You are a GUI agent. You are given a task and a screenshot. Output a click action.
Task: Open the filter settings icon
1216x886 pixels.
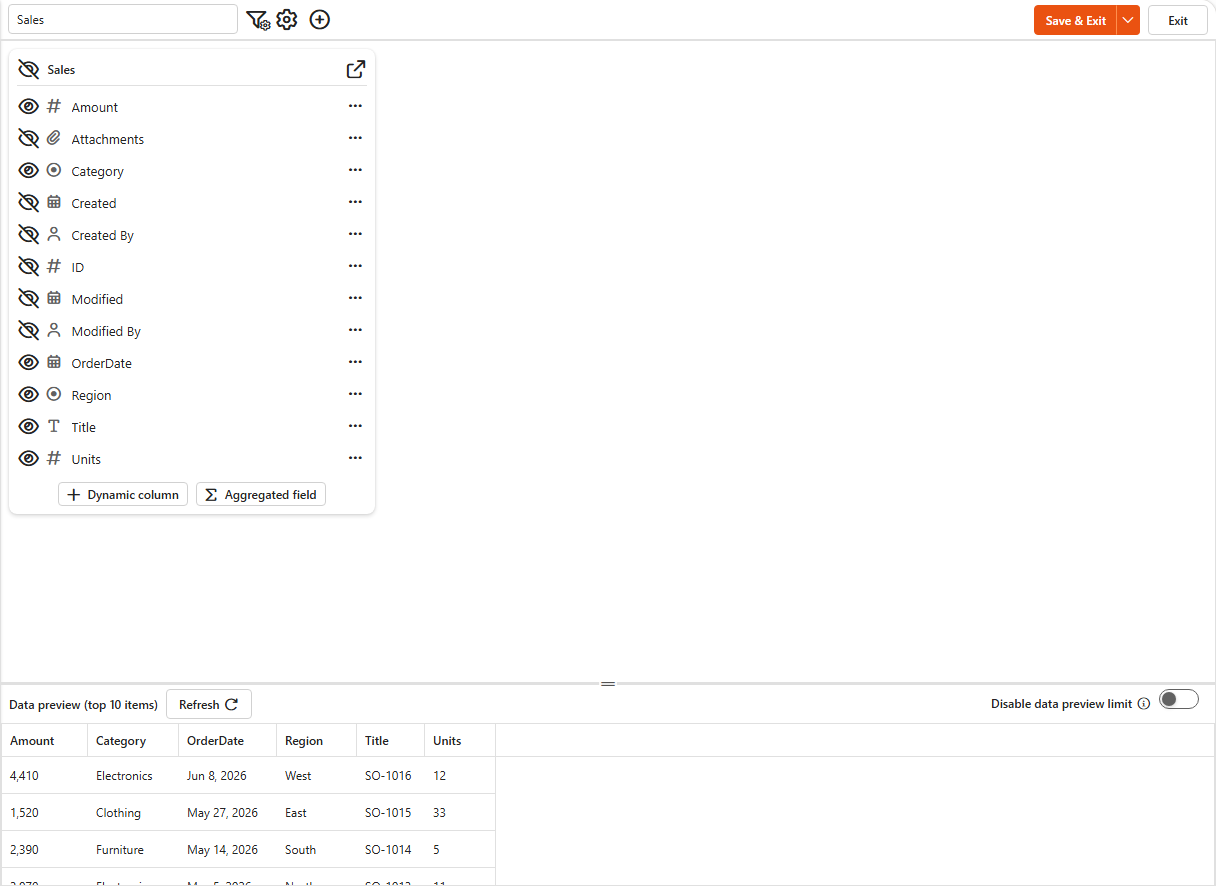click(258, 20)
